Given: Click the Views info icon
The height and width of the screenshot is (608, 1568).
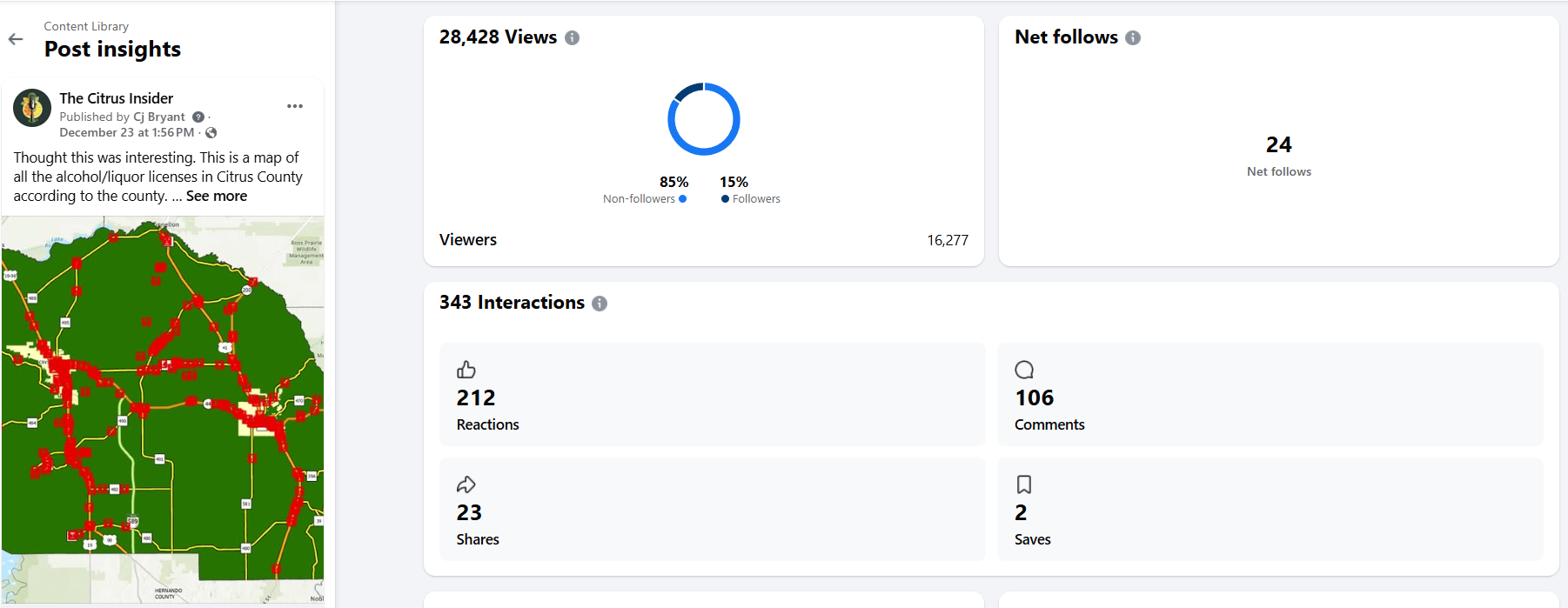Looking at the screenshot, I should pyautogui.click(x=572, y=37).
